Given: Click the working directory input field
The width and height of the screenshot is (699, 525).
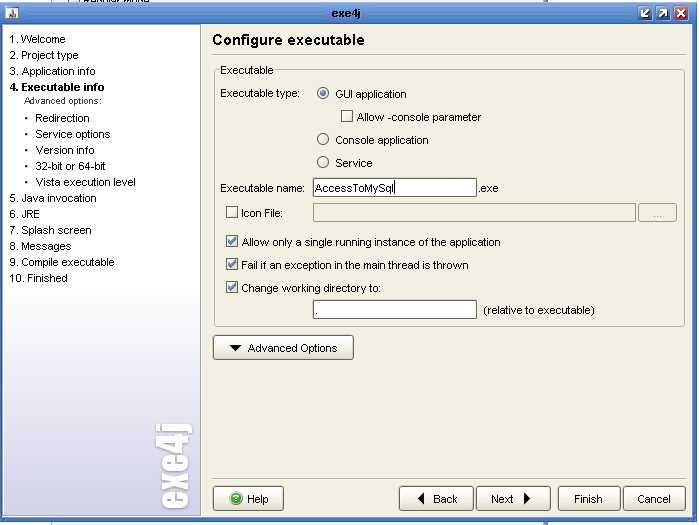Looking at the screenshot, I should 395,310.
